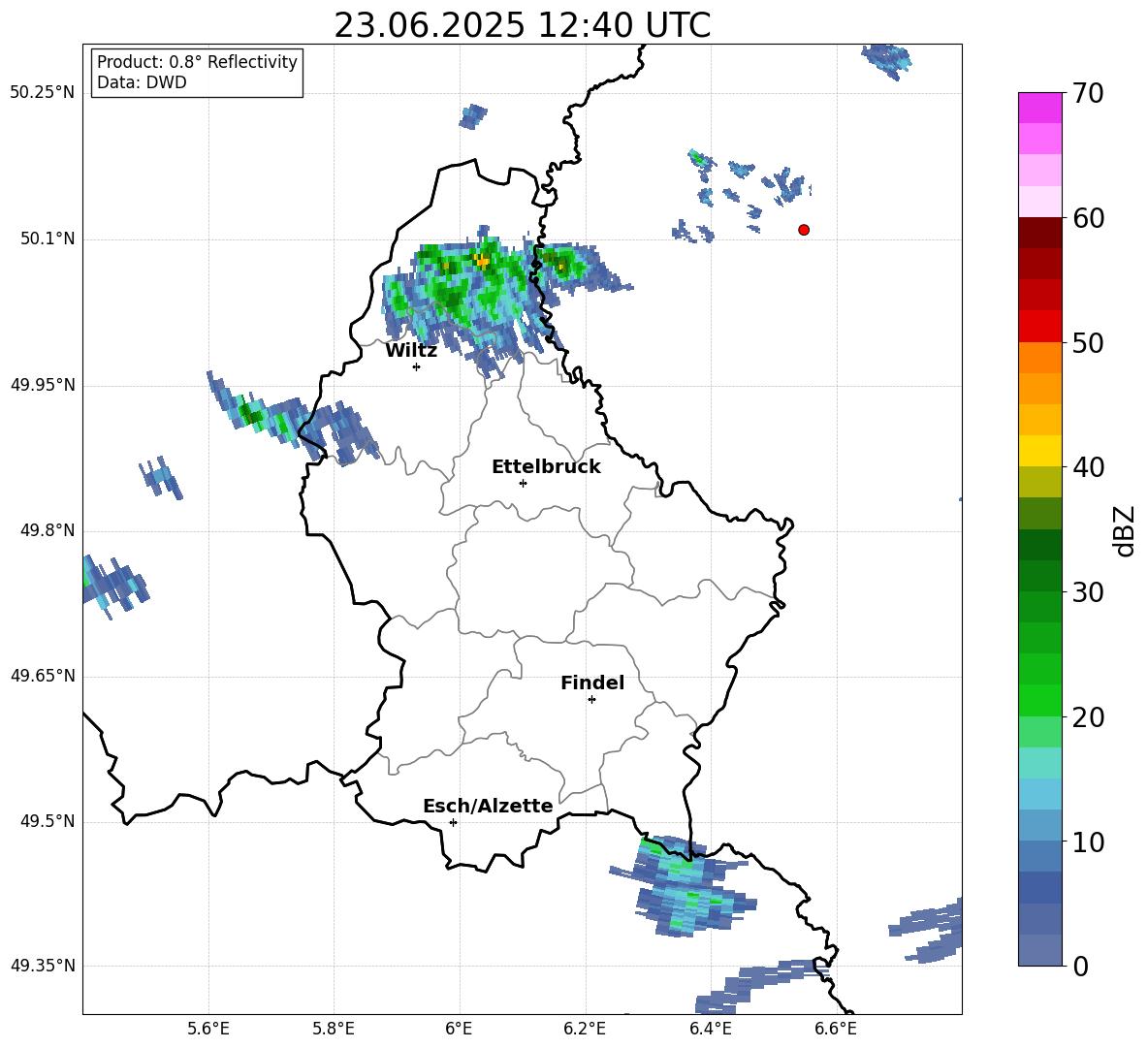Click the yellow colorbar segment just above 40

[x=1040, y=452]
